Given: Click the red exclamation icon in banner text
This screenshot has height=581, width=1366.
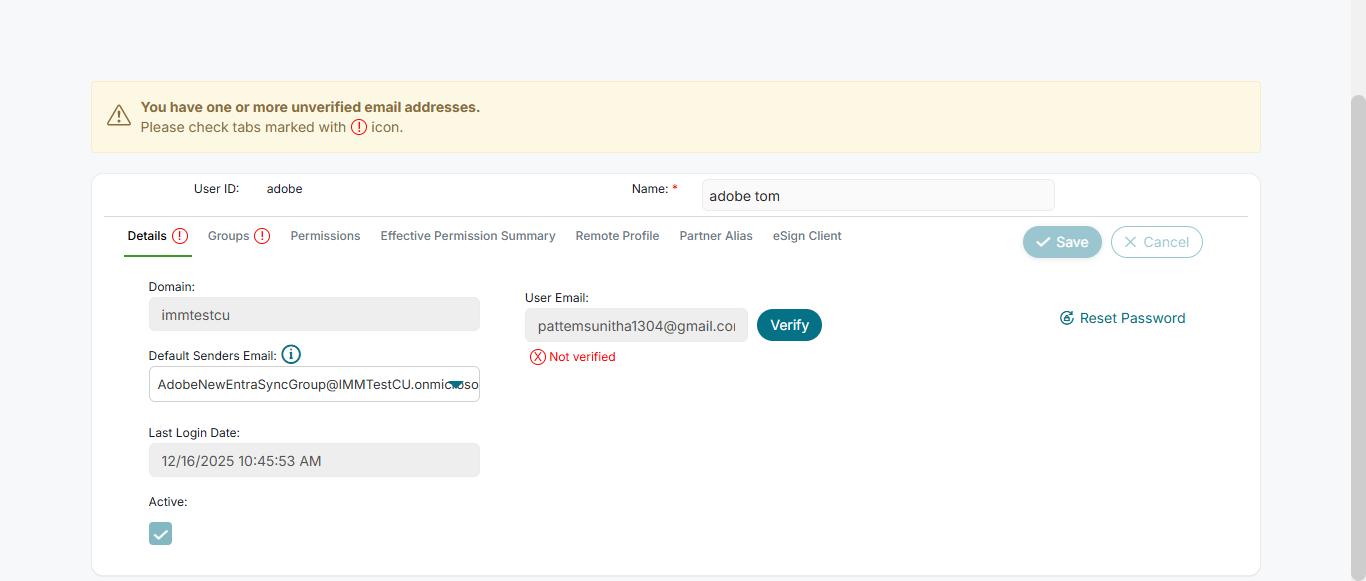Looking at the screenshot, I should (359, 127).
